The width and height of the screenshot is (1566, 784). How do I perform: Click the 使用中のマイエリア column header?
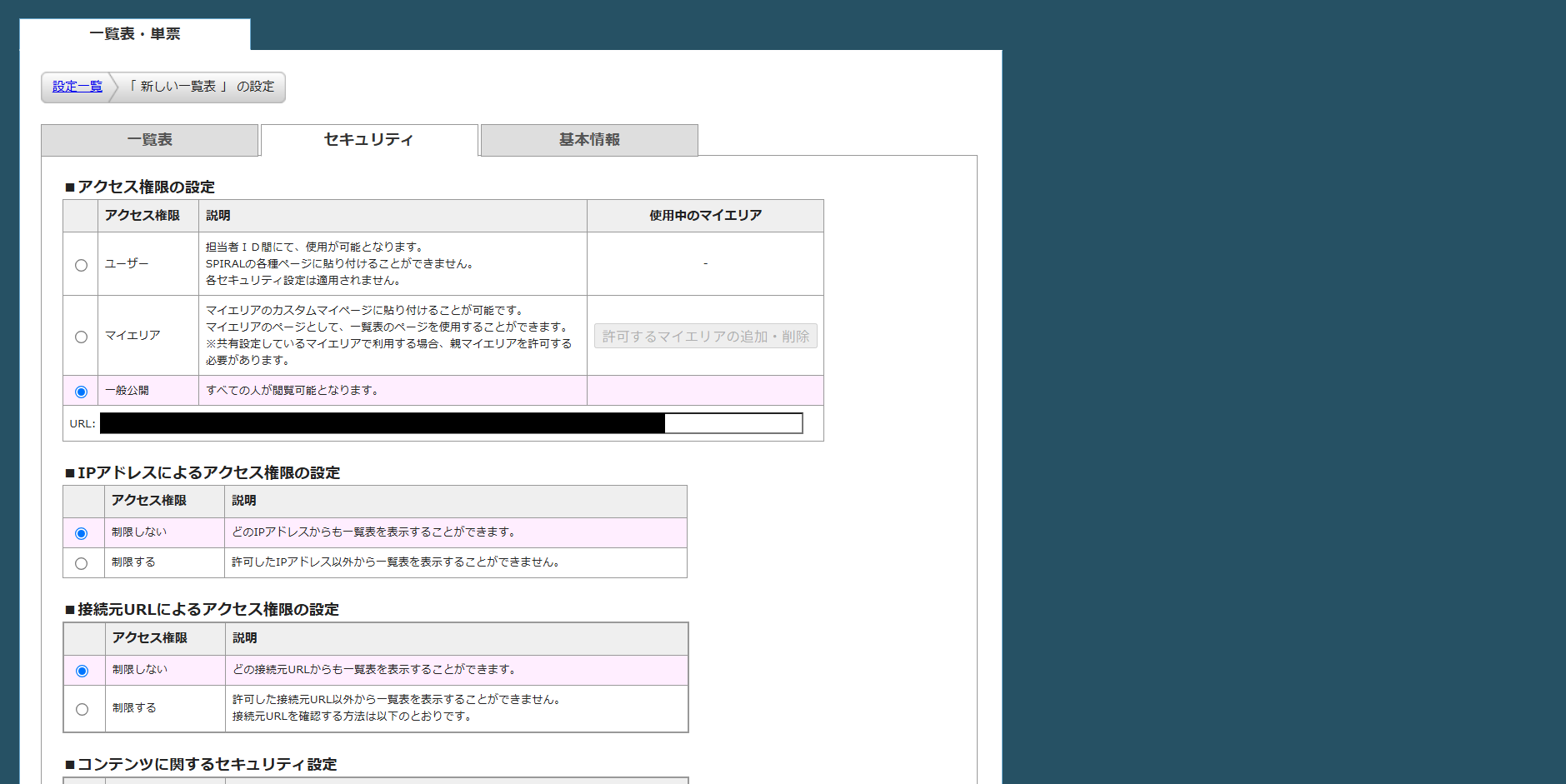(705, 215)
